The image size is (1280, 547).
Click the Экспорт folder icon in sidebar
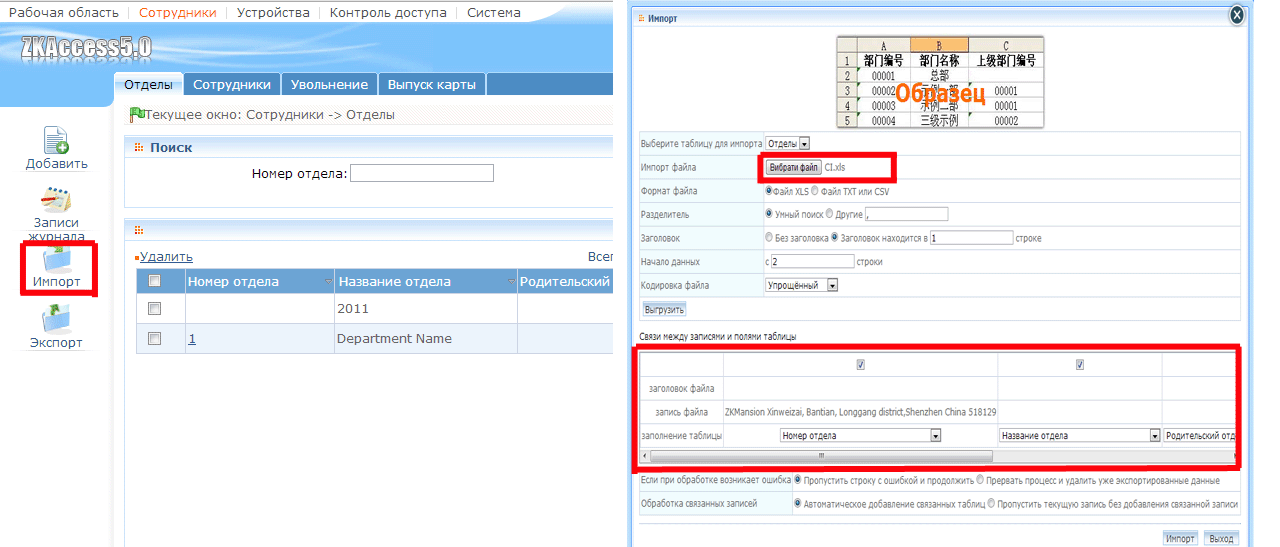[x=56, y=320]
